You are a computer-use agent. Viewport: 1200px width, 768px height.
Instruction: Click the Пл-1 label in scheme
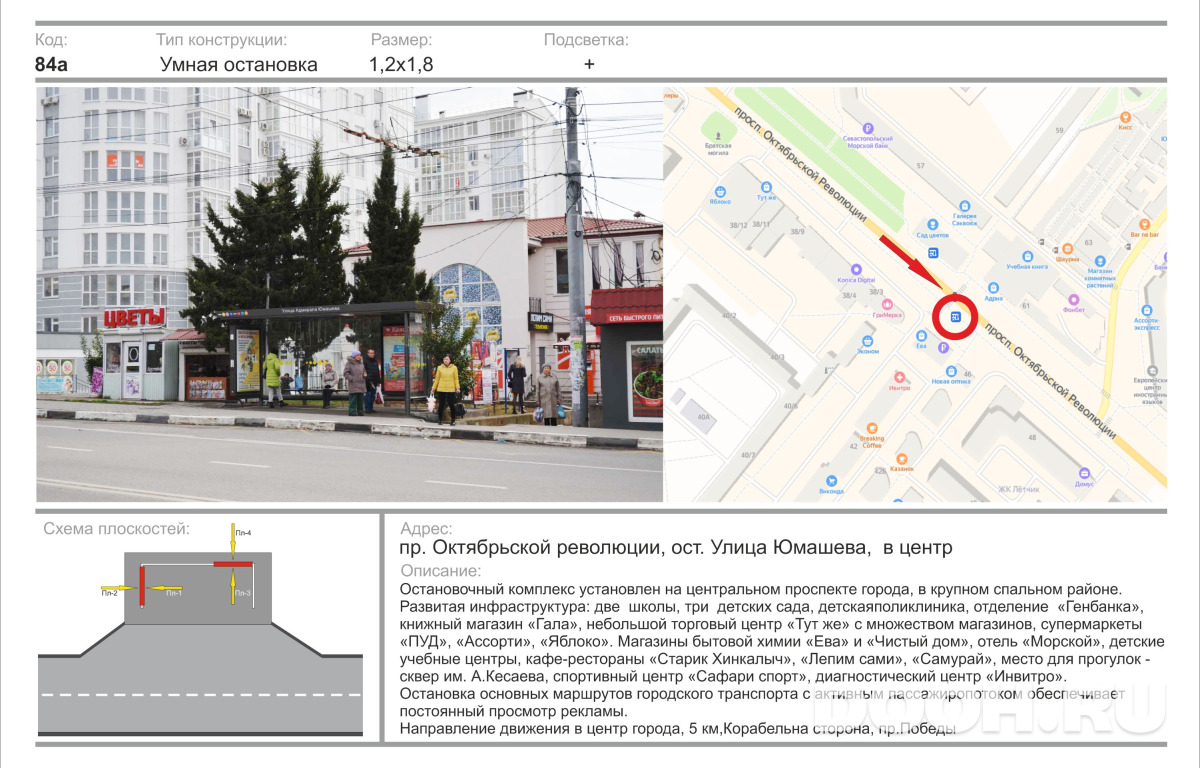pyautogui.click(x=174, y=593)
